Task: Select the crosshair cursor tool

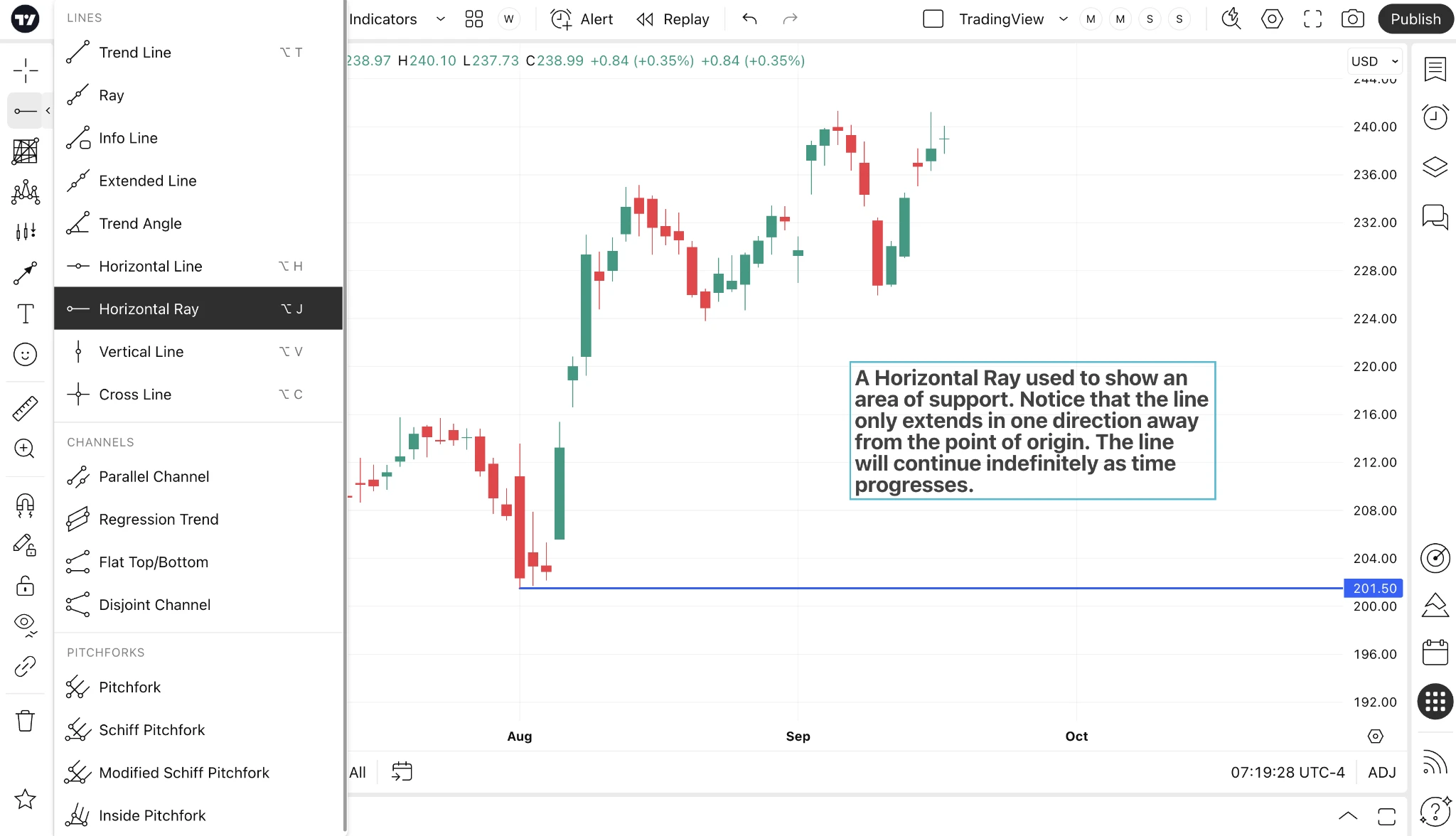Action: (26, 70)
